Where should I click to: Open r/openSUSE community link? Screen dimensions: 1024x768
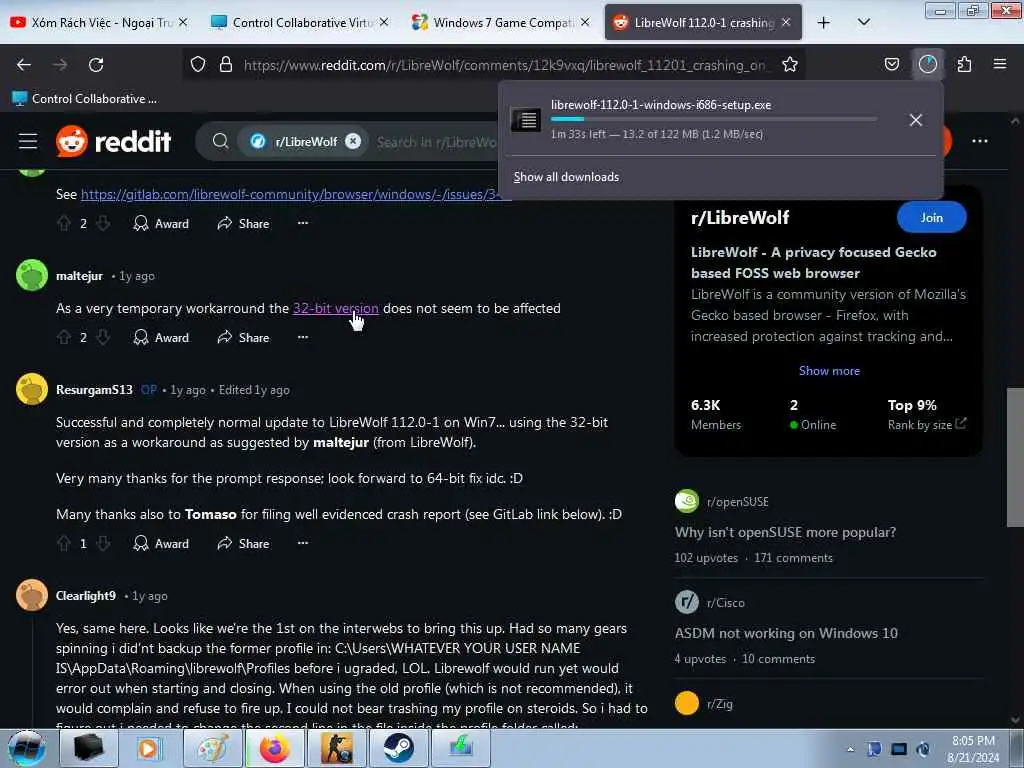click(x=737, y=502)
